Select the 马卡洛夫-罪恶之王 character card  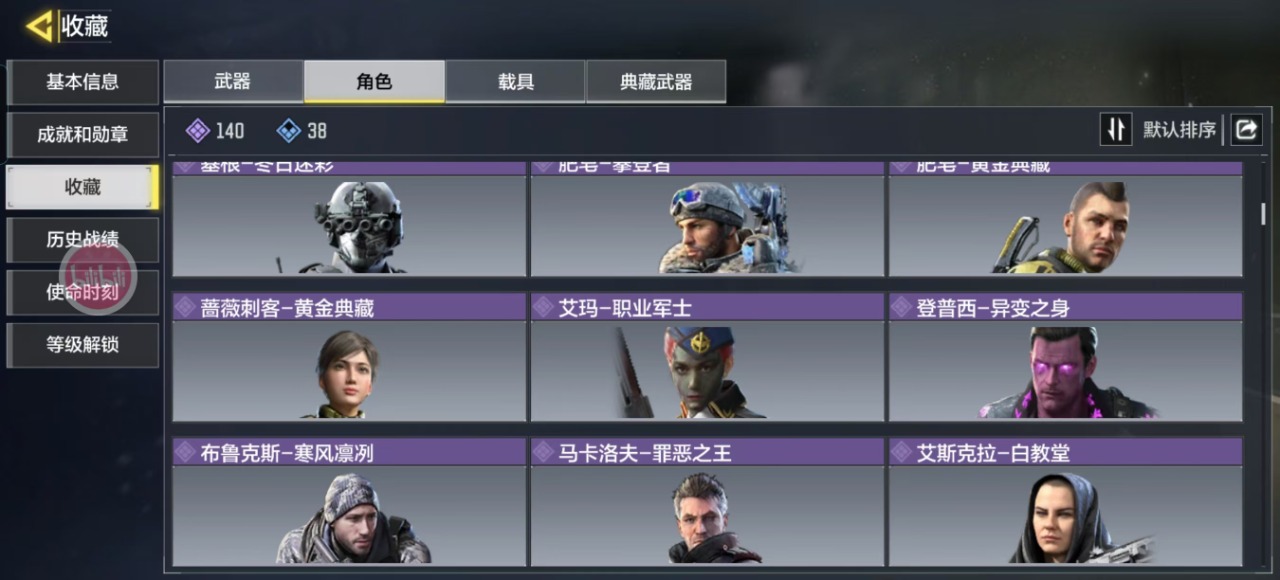(707, 502)
